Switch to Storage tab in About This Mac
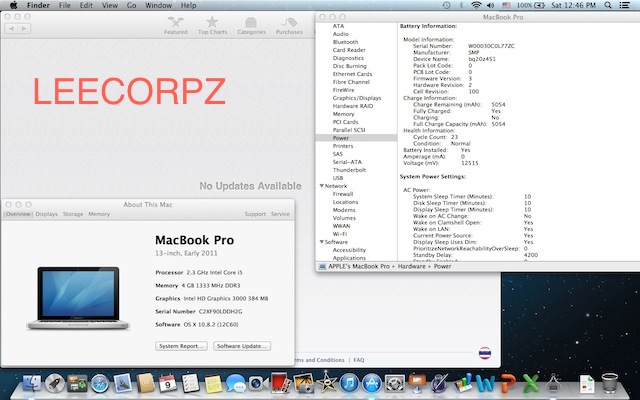640x400 pixels. coord(73,214)
